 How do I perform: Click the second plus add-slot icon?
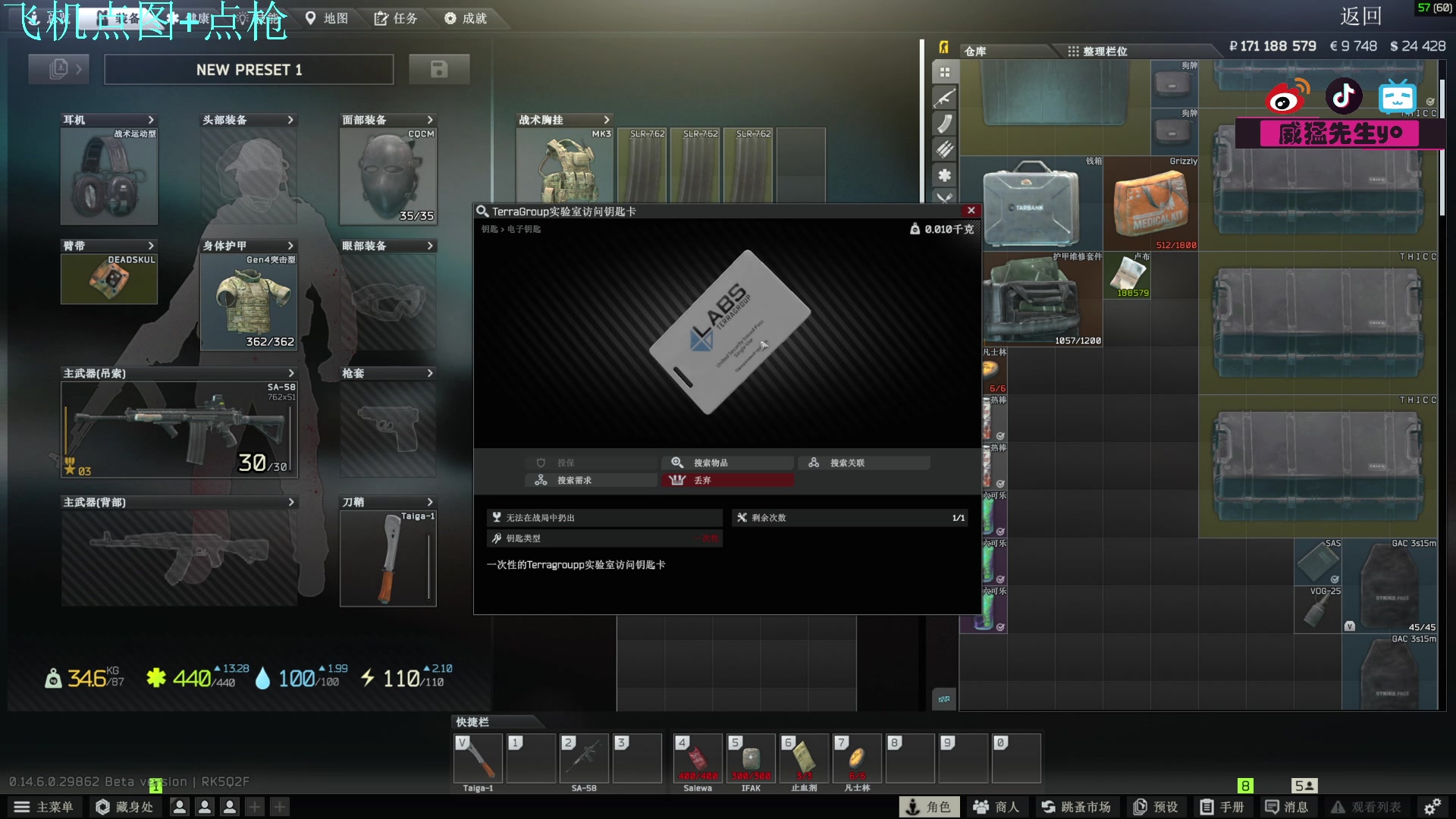click(280, 807)
